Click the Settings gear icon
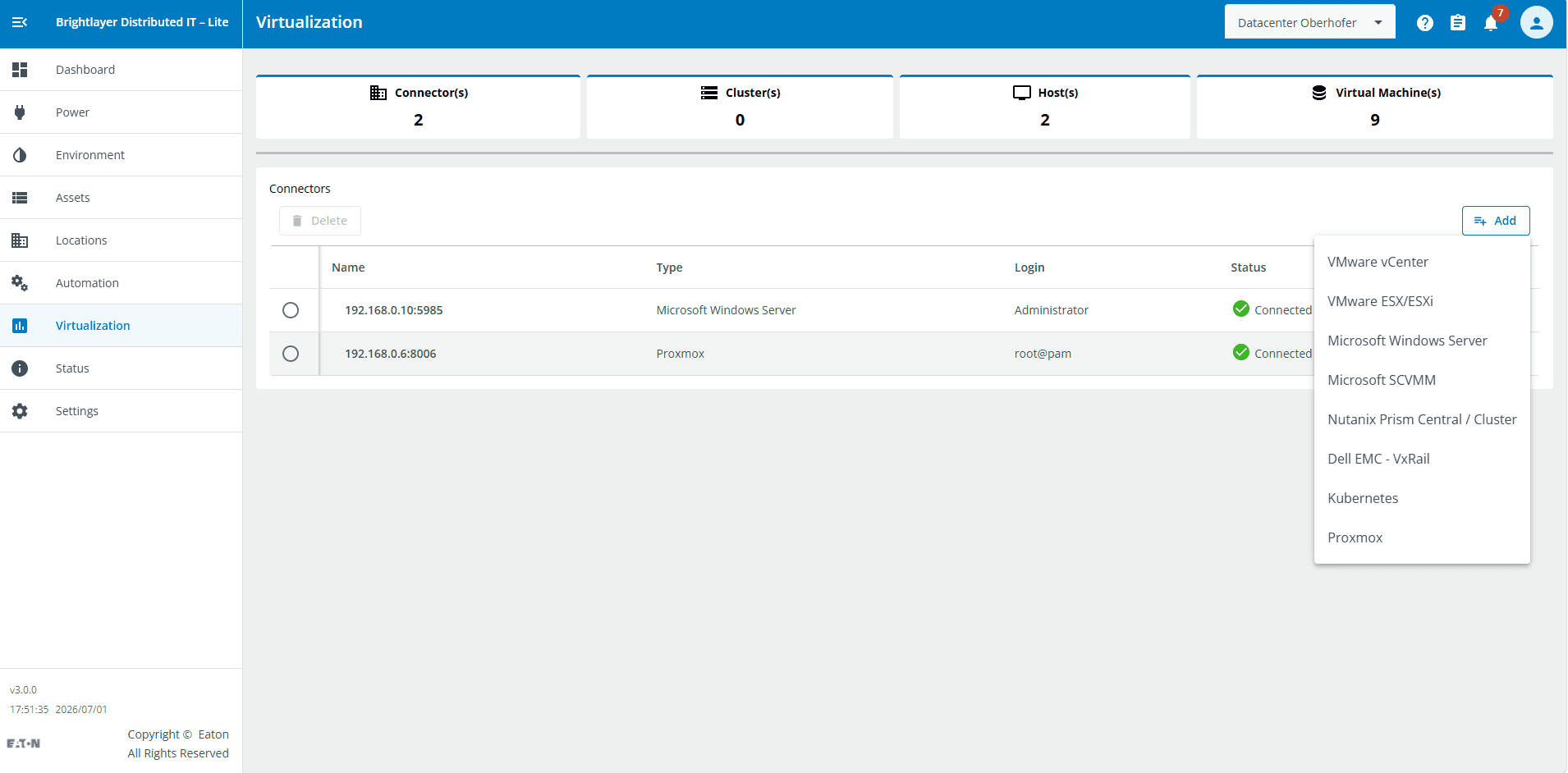Viewport: 1568px width, 773px height. coord(20,411)
